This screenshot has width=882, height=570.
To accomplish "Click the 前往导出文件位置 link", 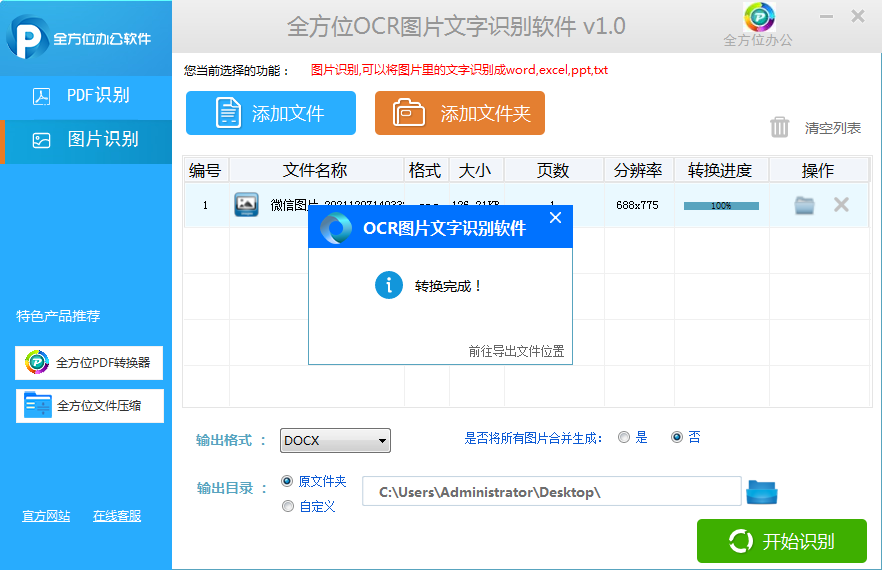I will 516,351.
